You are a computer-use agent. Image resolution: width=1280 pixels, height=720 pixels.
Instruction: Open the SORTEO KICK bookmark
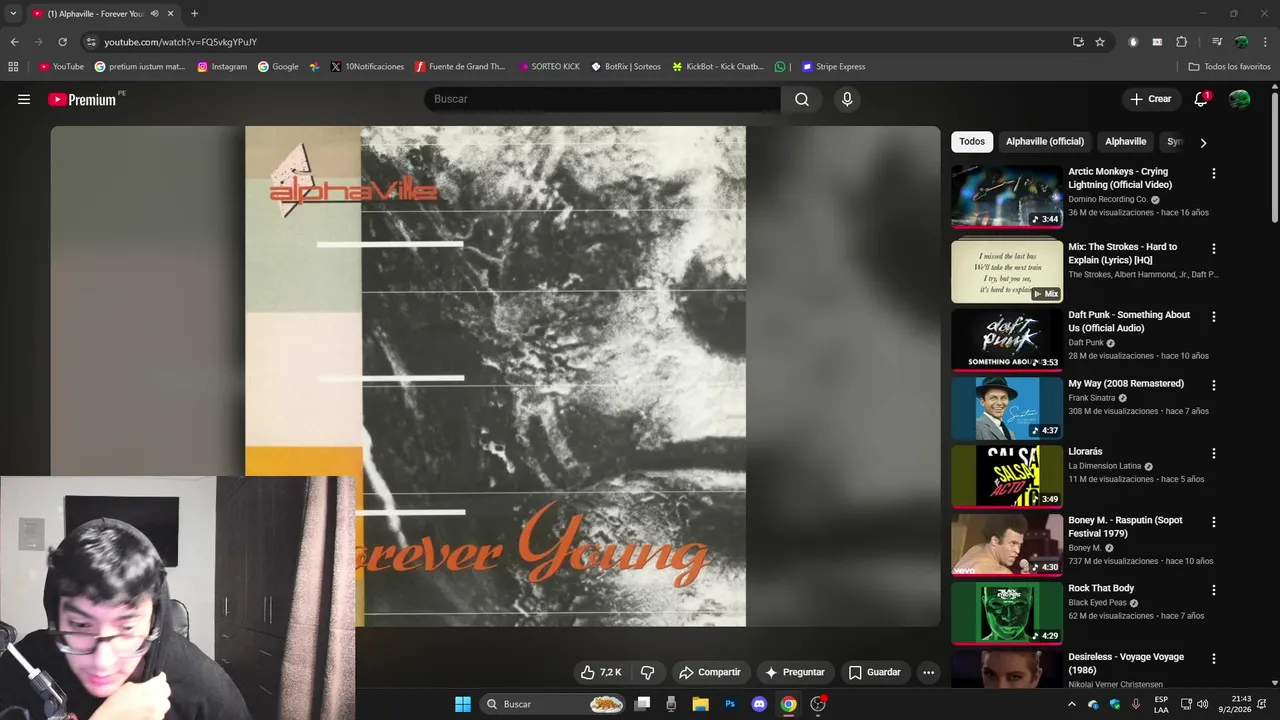[549, 67]
